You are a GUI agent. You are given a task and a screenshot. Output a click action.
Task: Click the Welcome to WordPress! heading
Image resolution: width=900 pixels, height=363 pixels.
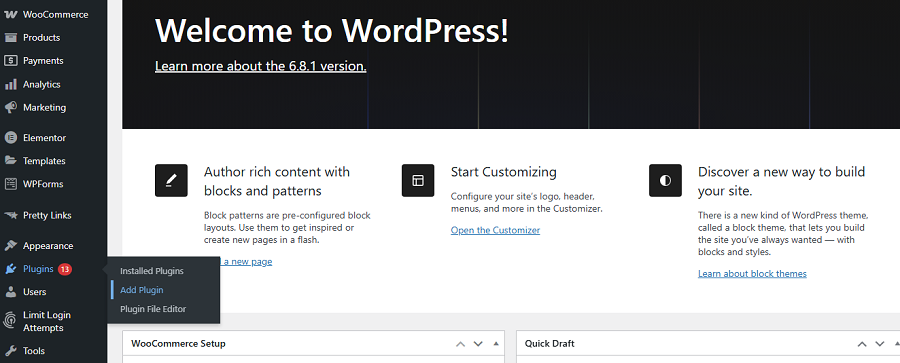tap(332, 30)
